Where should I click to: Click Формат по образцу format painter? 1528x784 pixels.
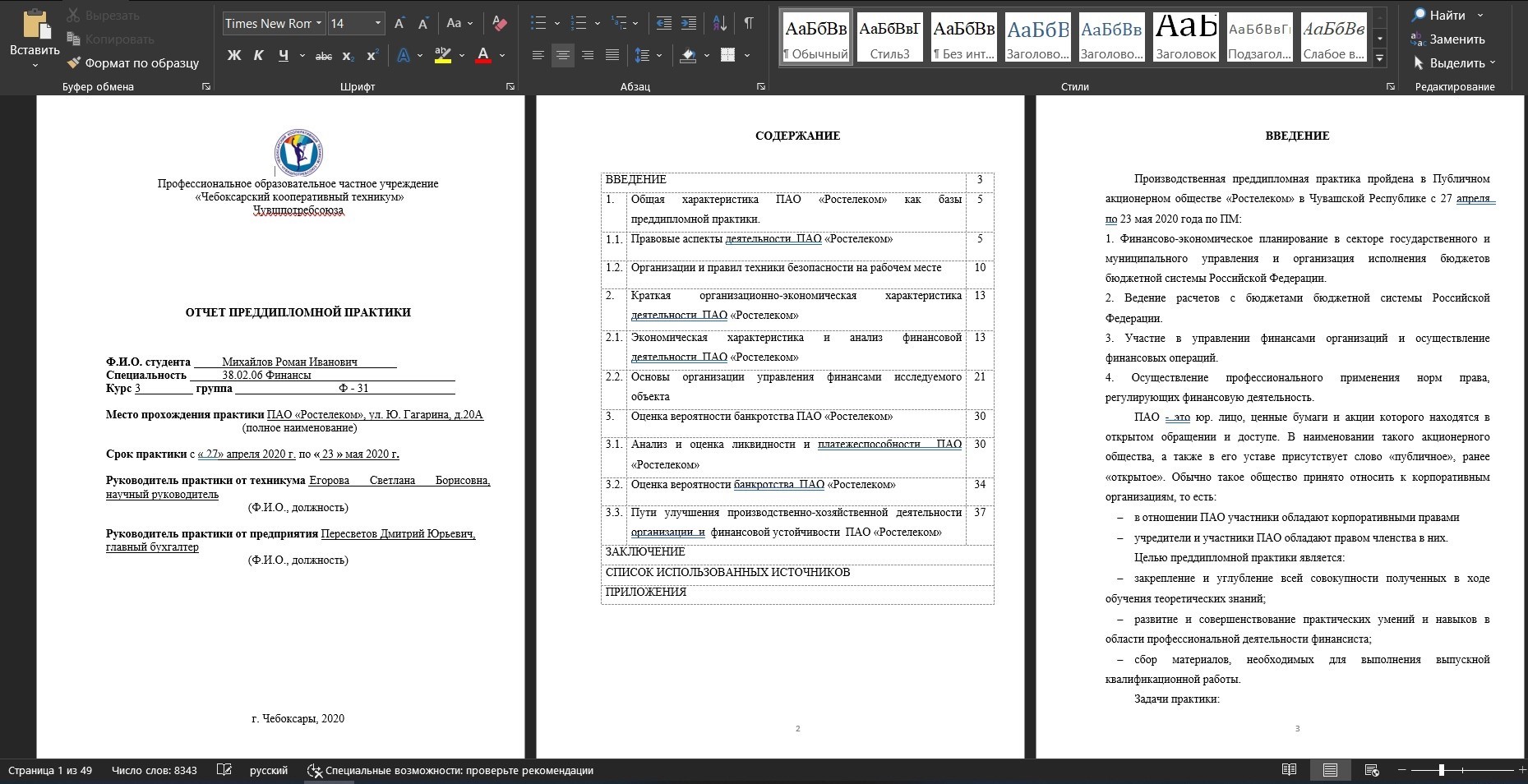pos(132,62)
